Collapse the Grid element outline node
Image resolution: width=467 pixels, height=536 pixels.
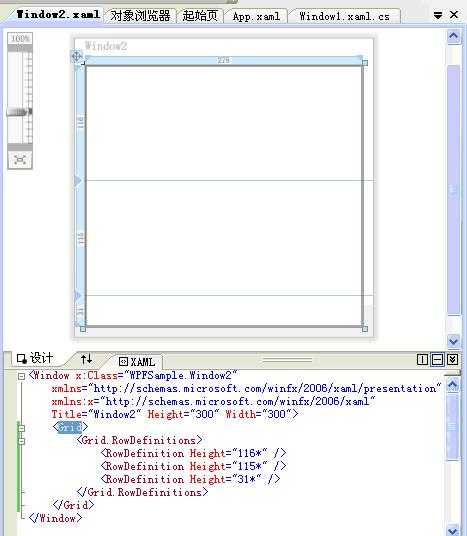click(22, 428)
